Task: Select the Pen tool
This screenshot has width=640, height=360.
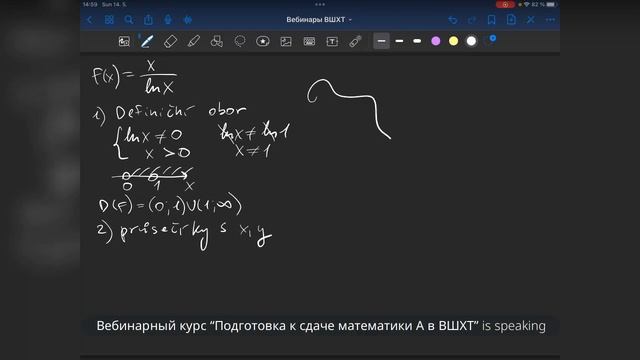Action: point(147,41)
